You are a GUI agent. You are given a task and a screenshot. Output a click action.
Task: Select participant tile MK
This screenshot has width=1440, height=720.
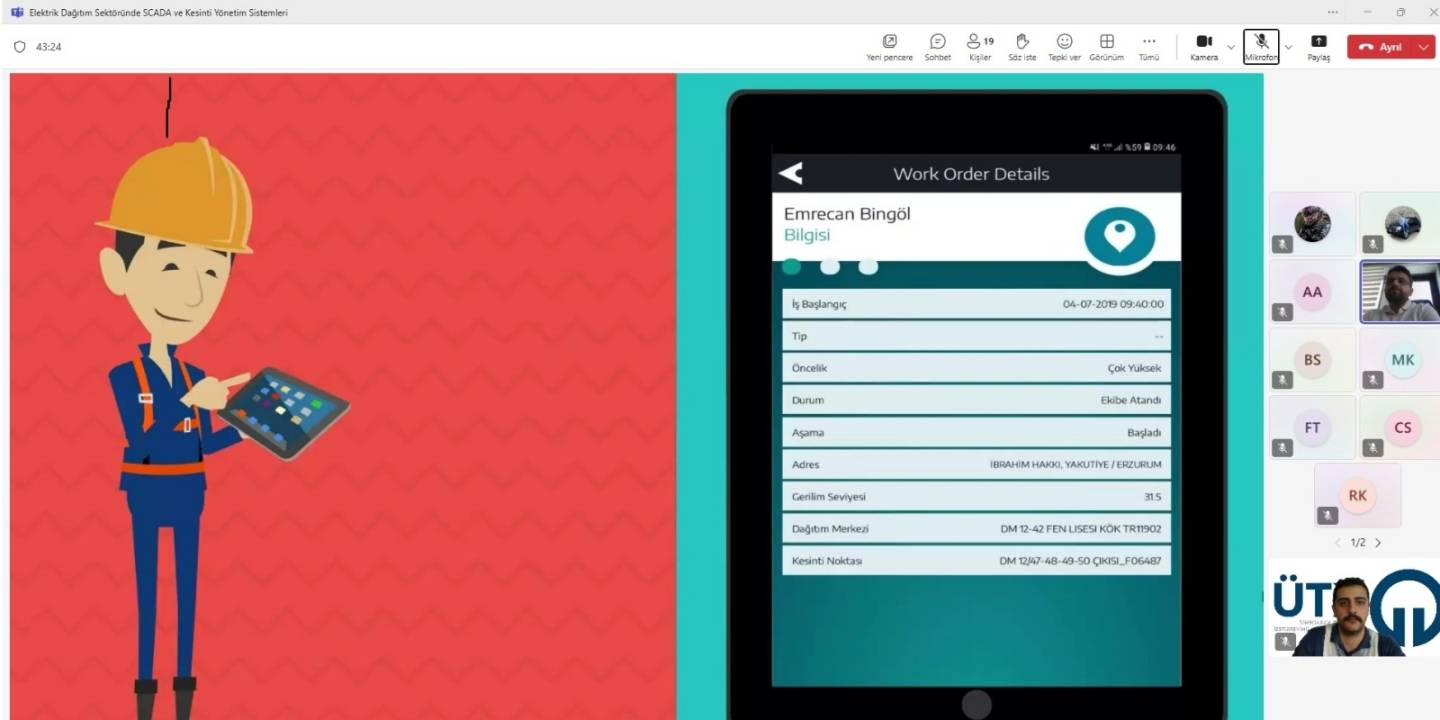click(1400, 360)
